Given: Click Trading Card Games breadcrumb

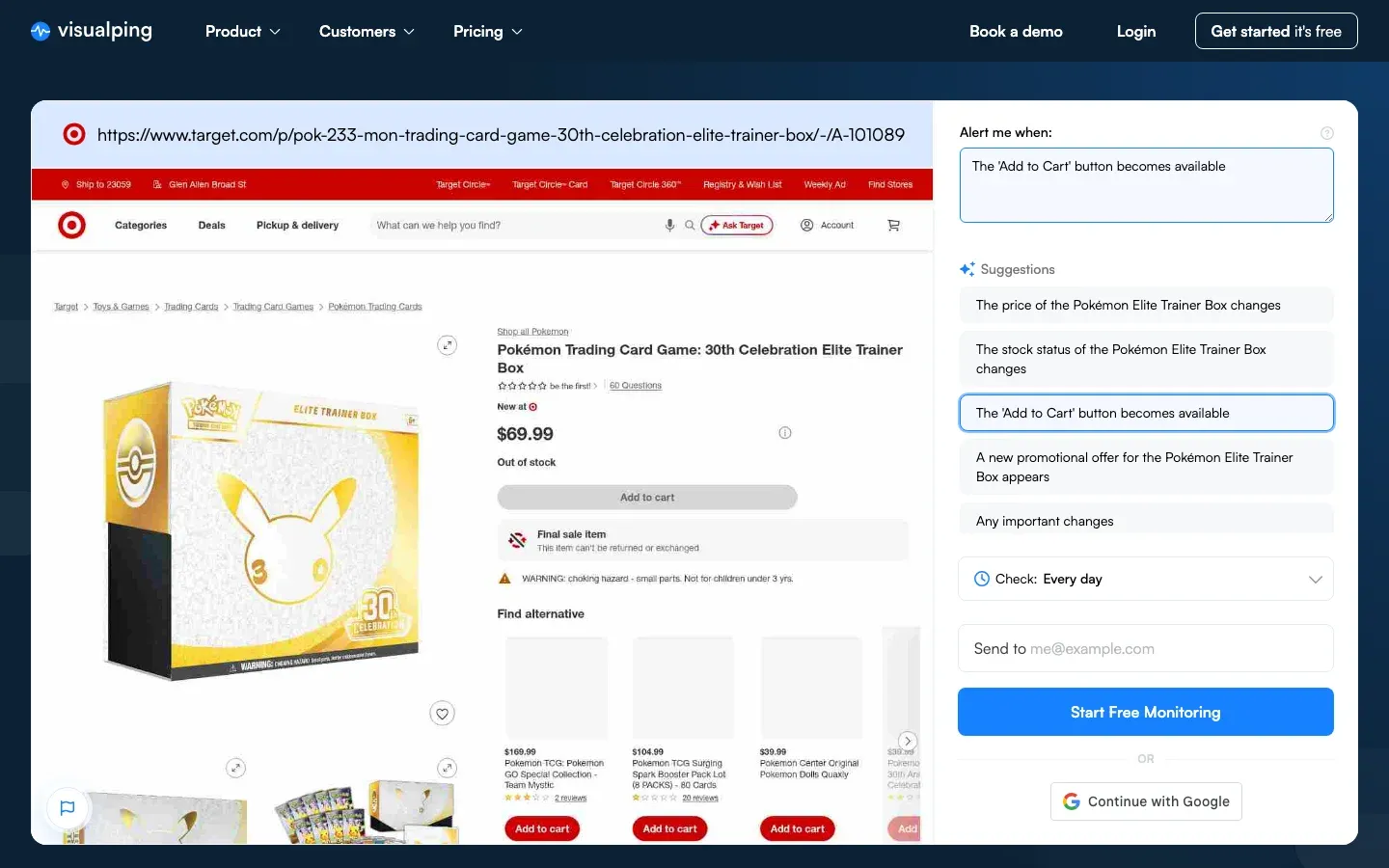Looking at the screenshot, I should click(x=273, y=307).
